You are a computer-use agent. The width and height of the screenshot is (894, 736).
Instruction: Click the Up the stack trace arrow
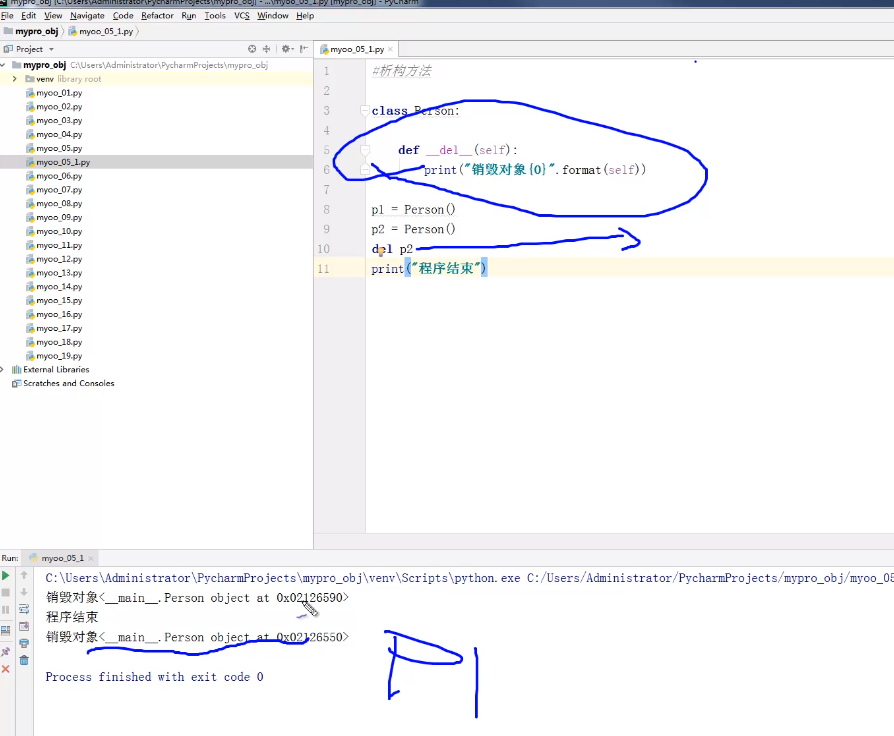24,575
